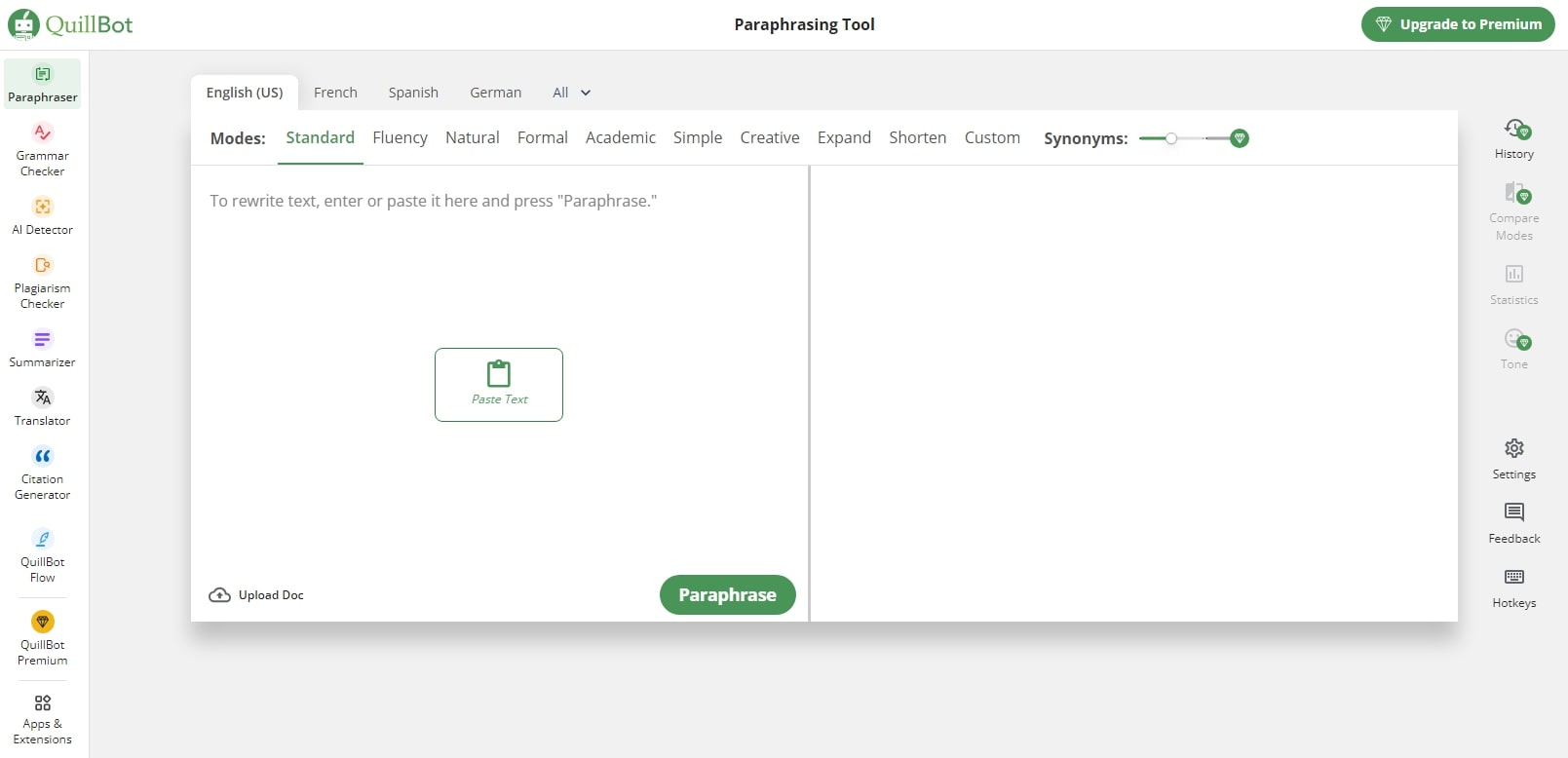Click the Synonyms slider handle

pyautogui.click(x=1171, y=138)
